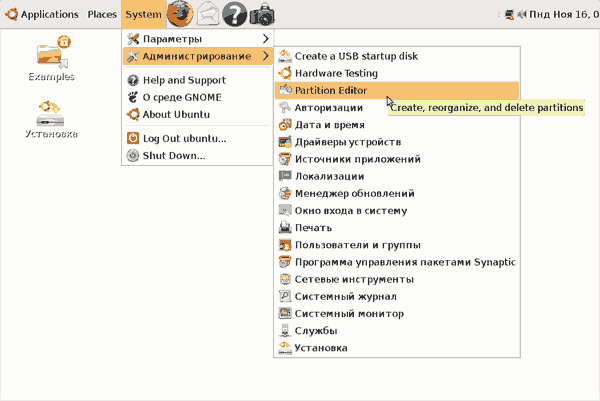Launch Partition Editor
This screenshot has height=401, width=600.
point(397,90)
